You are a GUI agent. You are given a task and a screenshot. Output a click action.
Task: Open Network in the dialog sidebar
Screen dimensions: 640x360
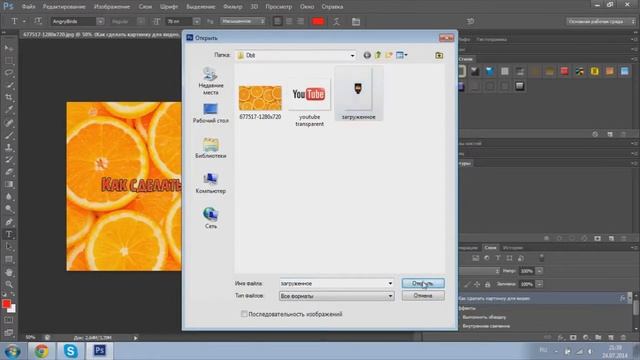click(x=211, y=218)
